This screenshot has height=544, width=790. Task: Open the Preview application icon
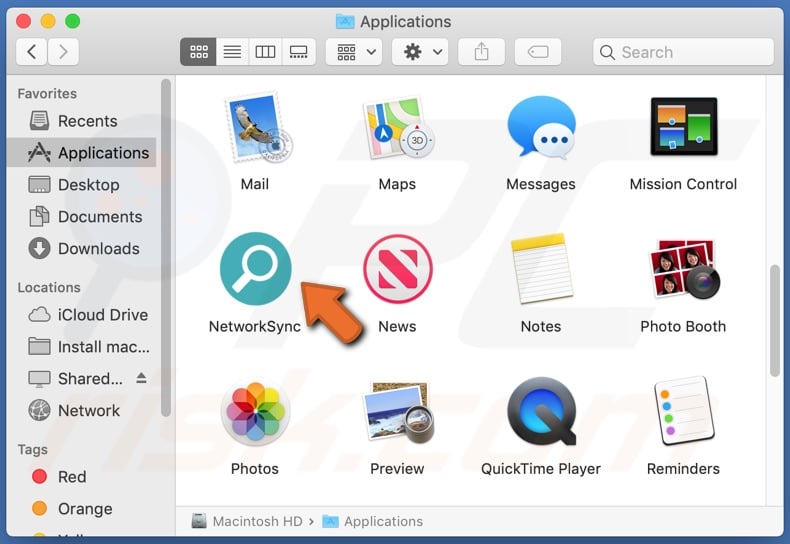point(398,413)
